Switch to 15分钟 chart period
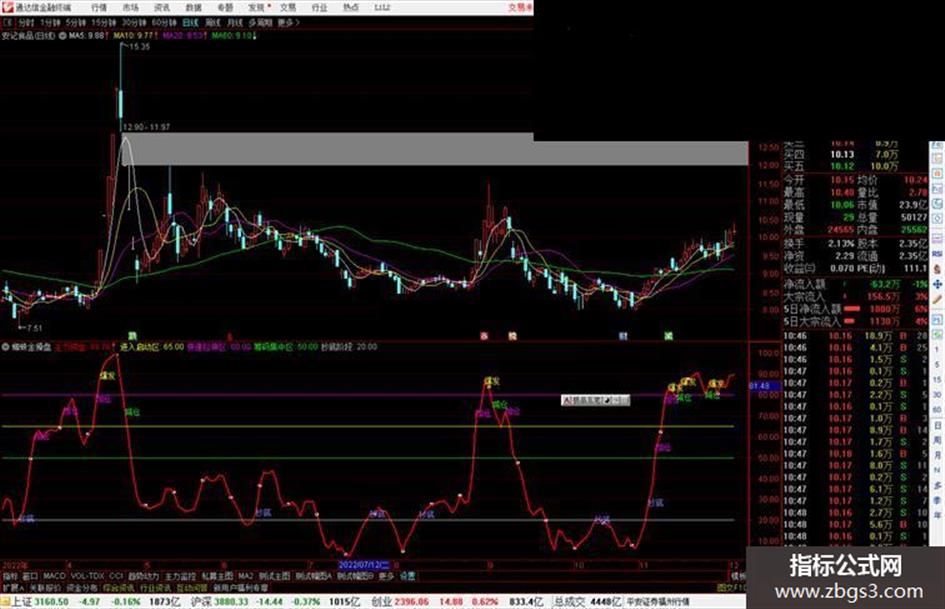This screenshot has width=945, height=609. [x=104, y=22]
